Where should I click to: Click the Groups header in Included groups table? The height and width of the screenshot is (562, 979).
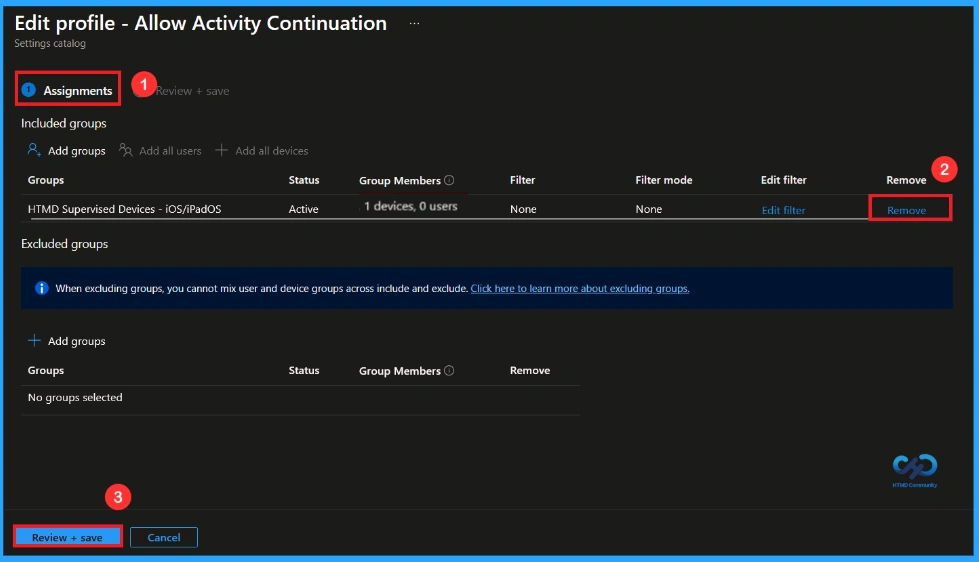coord(46,180)
